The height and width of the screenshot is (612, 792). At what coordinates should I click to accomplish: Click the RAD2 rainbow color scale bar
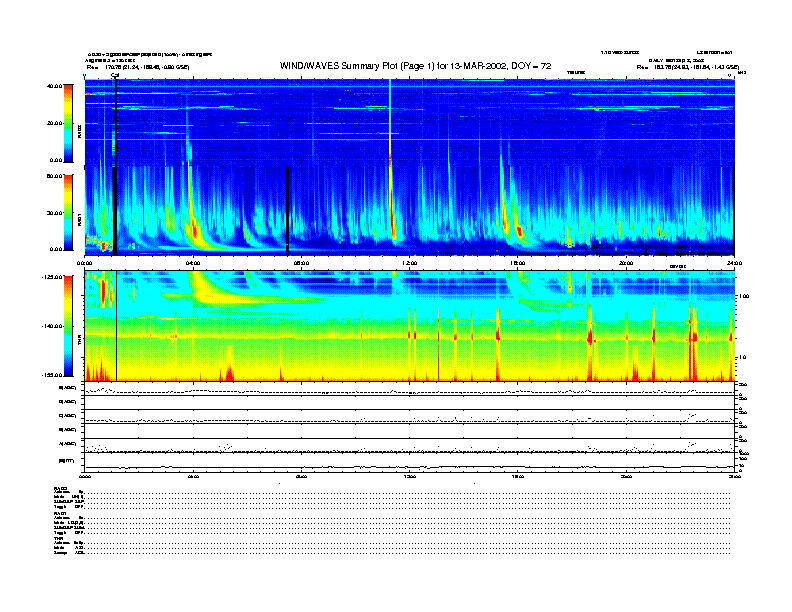[x=68, y=123]
